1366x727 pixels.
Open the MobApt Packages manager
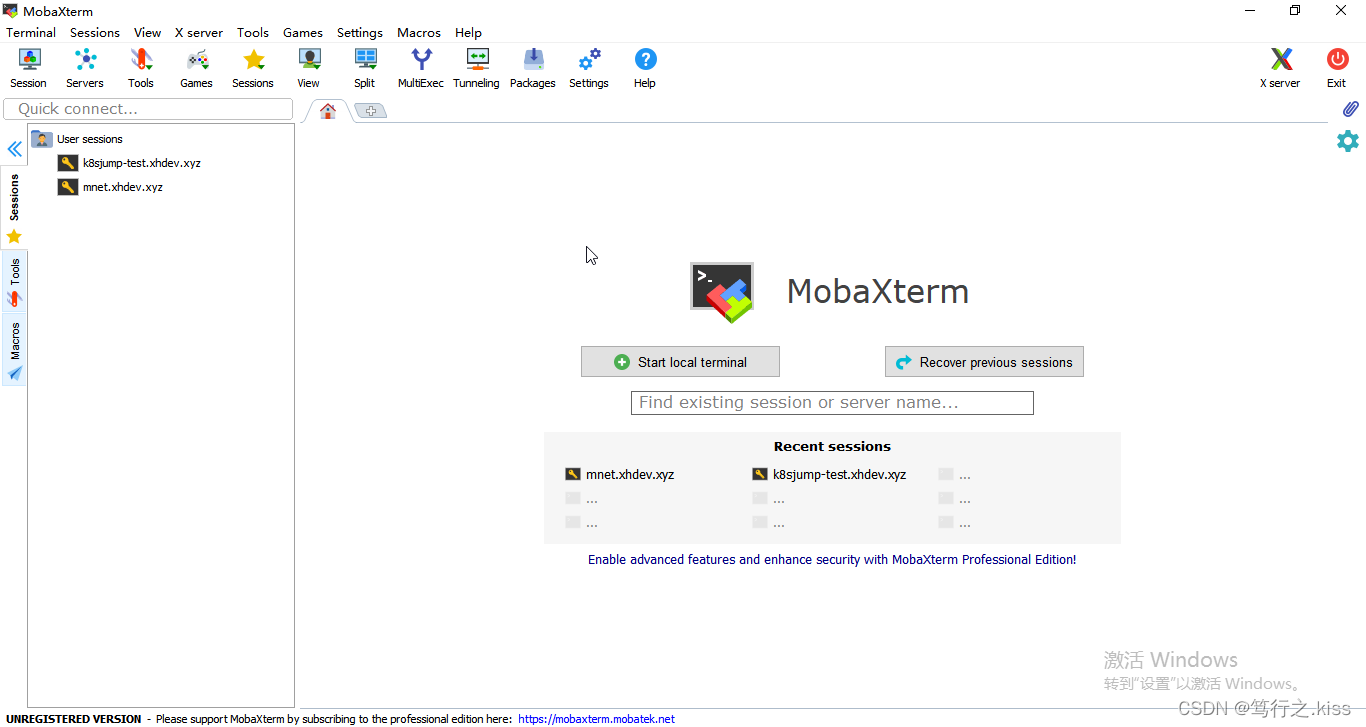pos(532,67)
